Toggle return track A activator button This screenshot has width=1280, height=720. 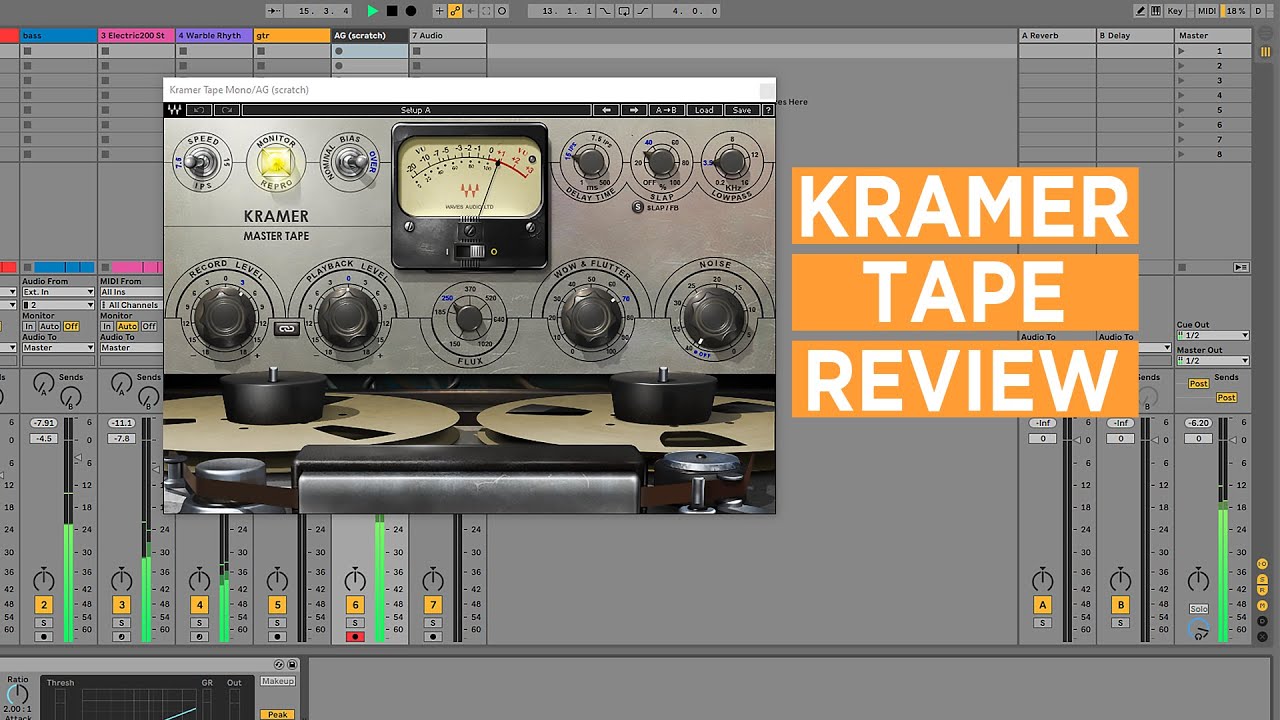coord(1043,605)
